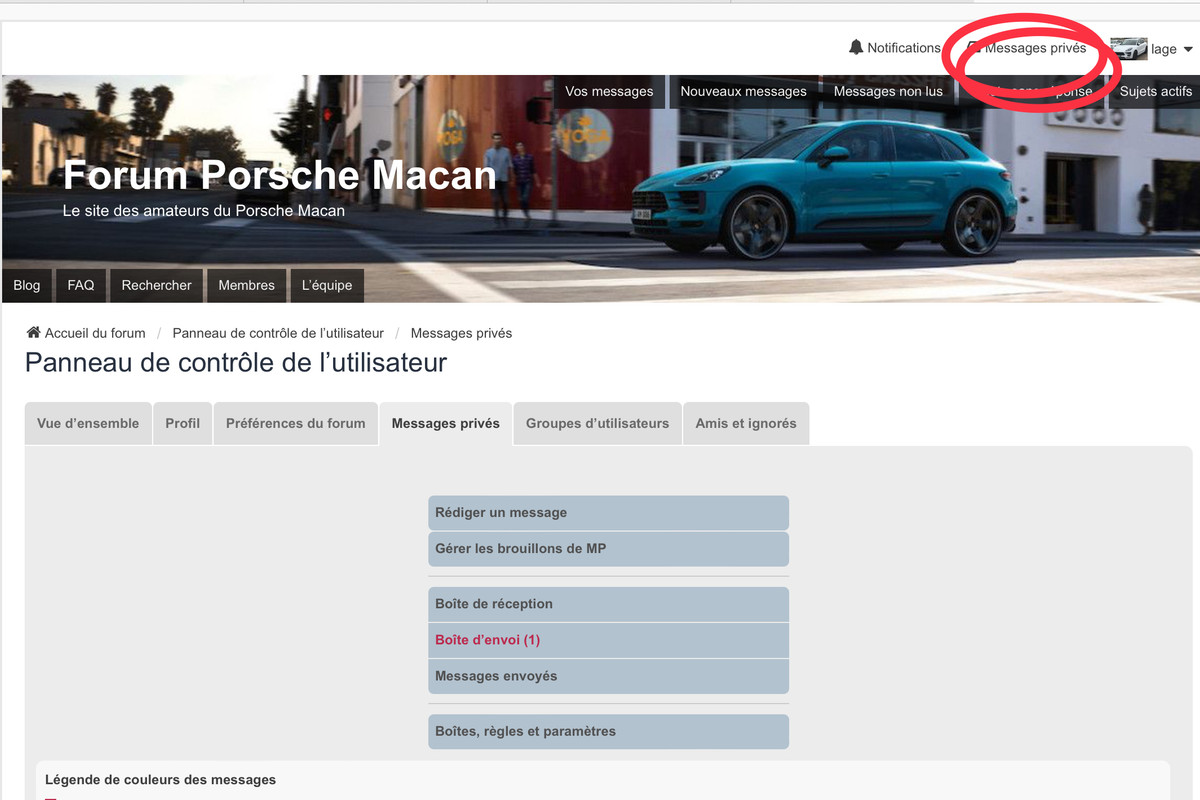
Task: Open L'équipe page
Action: [327, 285]
